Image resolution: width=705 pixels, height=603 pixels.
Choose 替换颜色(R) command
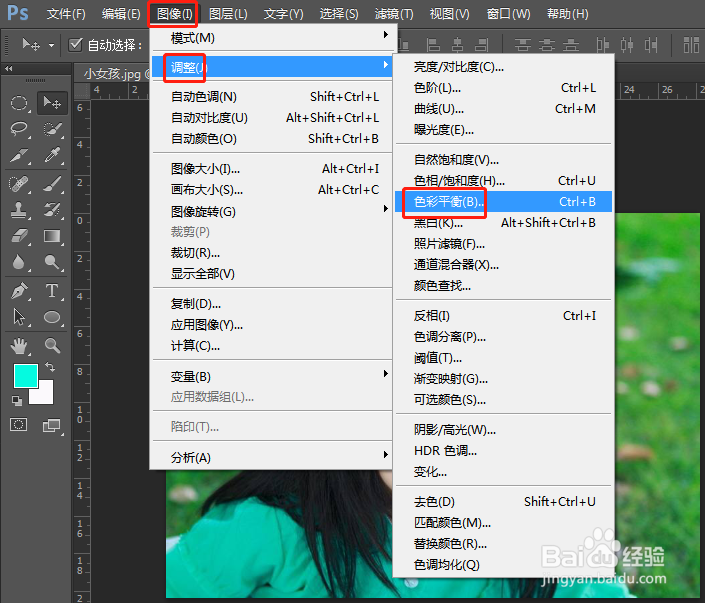(x=504, y=544)
